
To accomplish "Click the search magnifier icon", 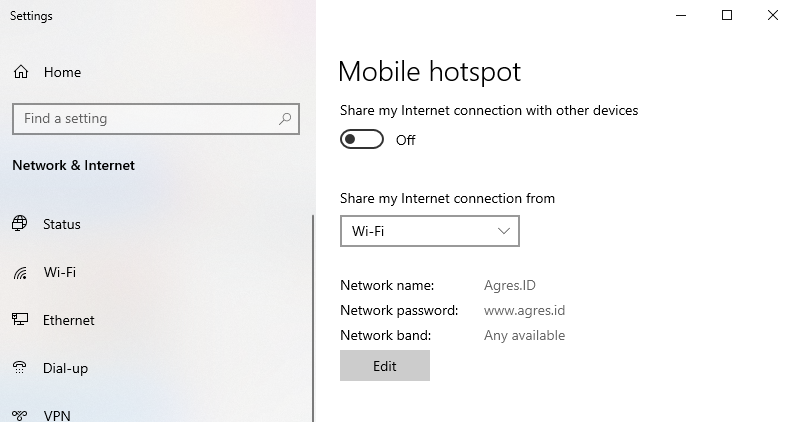I will pos(285,119).
